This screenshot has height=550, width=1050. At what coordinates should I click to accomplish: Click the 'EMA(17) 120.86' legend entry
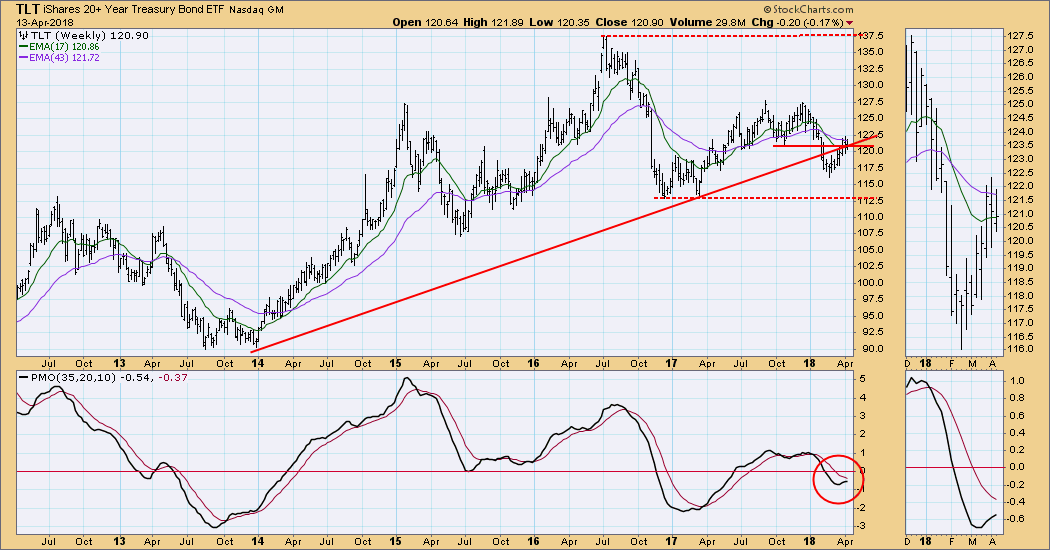coord(64,47)
